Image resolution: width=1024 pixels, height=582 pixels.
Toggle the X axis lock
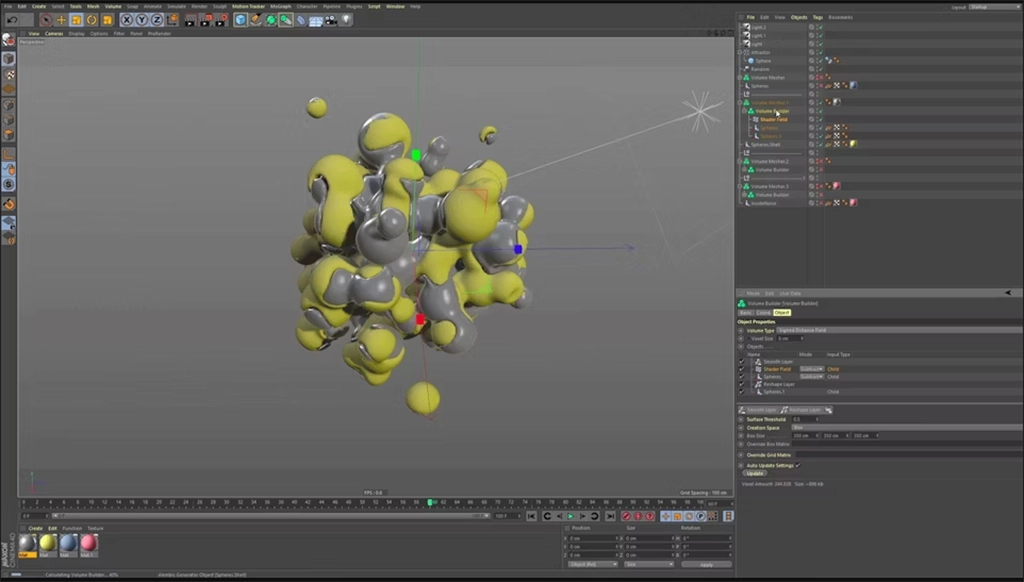pos(126,20)
